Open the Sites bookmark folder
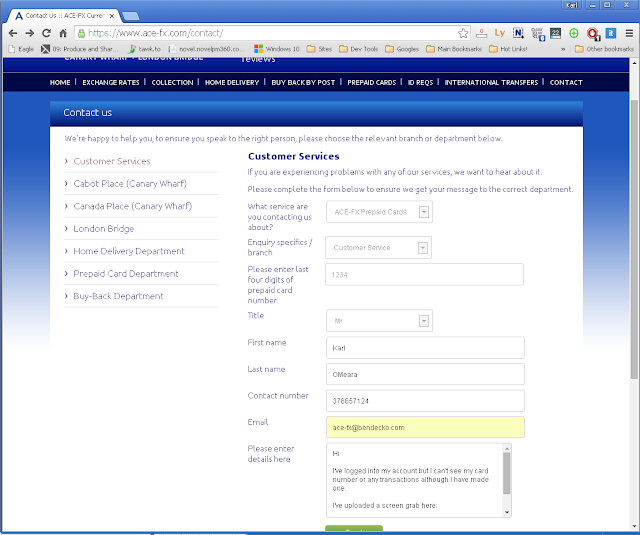The height and width of the screenshot is (535, 640). tap(320, 49)
